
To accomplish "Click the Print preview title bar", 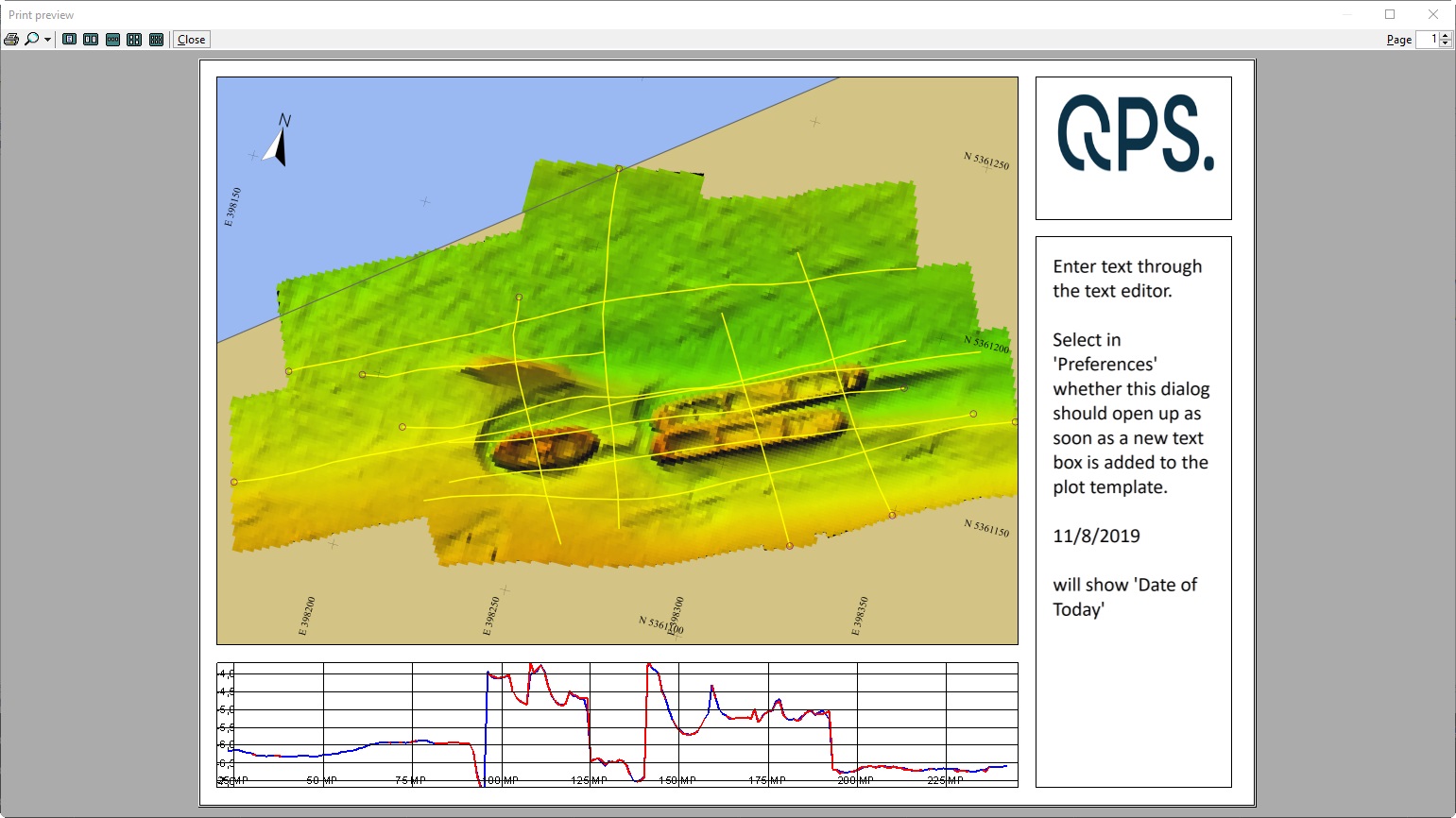I will click(x=661, y=14).
